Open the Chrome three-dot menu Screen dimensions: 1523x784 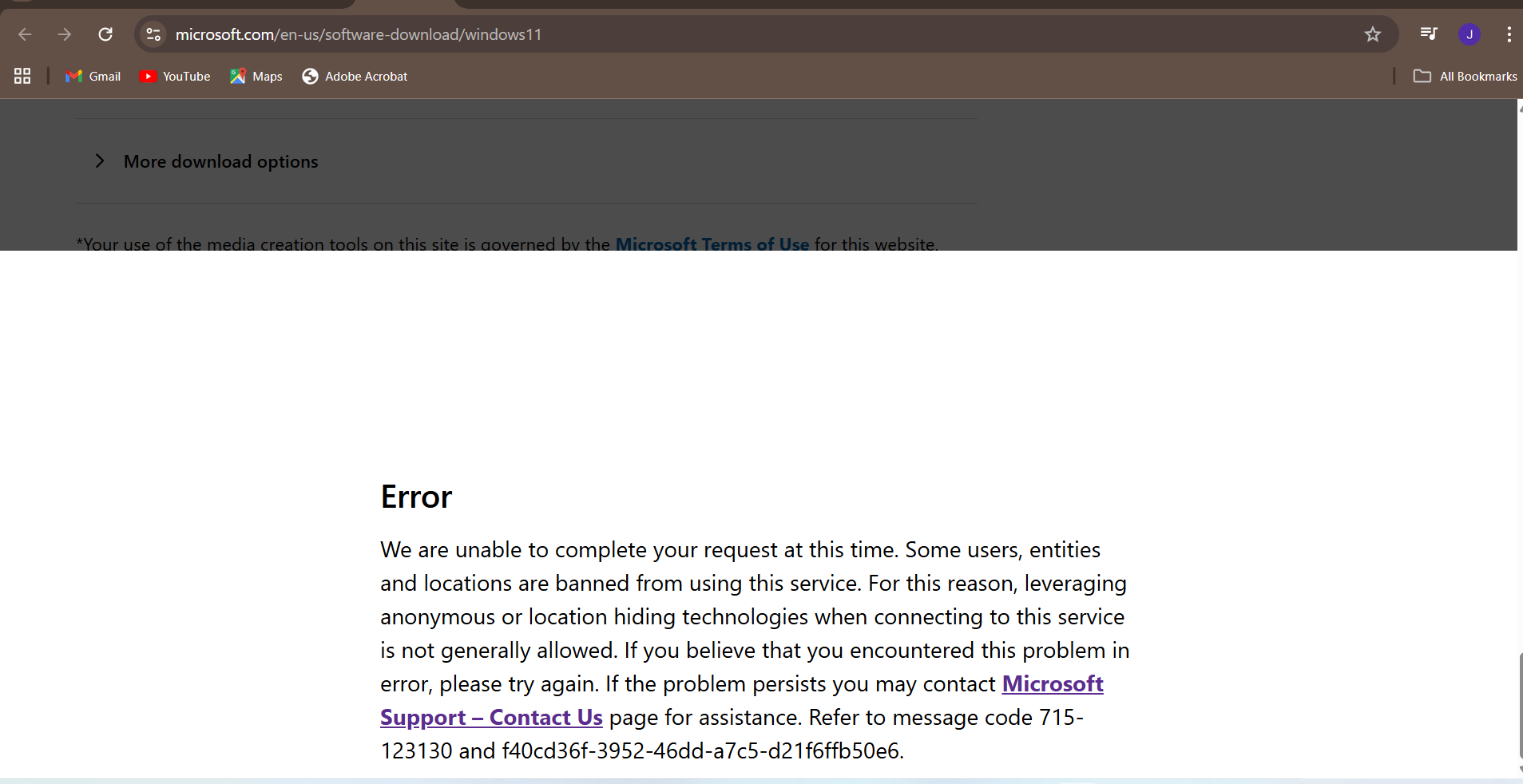click(1509, 34)
